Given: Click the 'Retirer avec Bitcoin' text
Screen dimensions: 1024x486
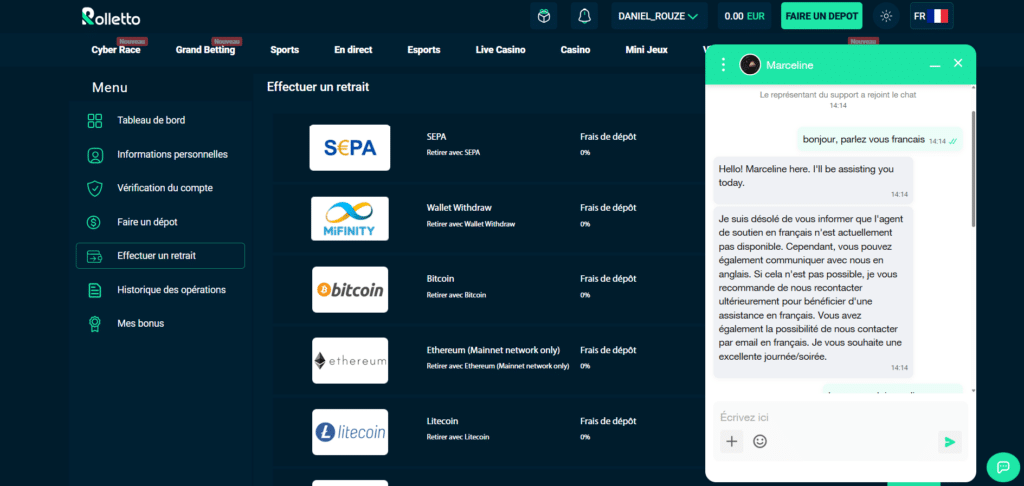Looking at the screenshot, I should [456, 295].
